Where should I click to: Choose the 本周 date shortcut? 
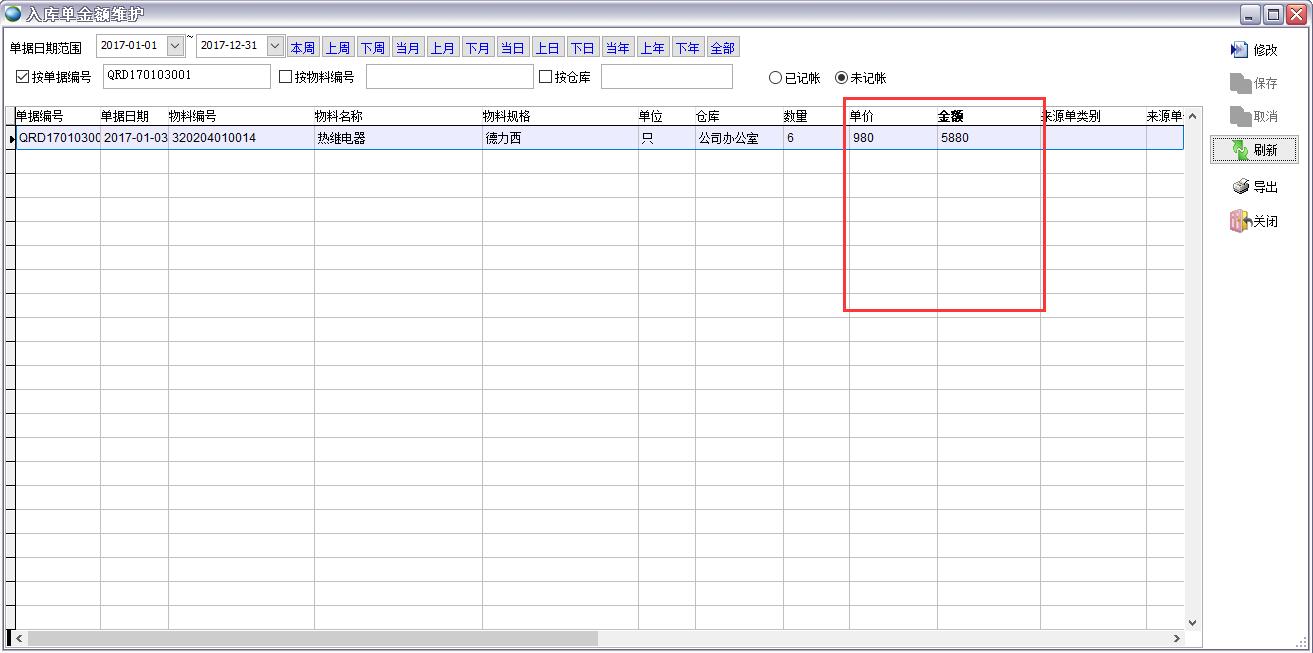(302, 48)
